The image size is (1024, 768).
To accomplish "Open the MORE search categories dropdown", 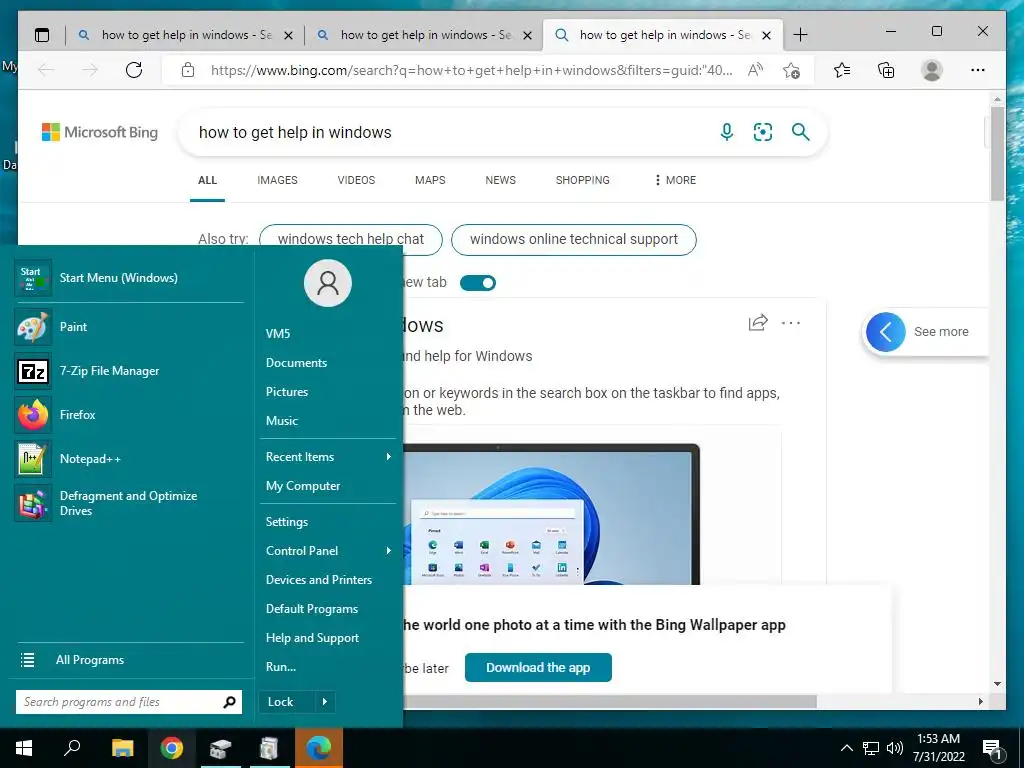I will pyautogui.click(x=675, y=180).
